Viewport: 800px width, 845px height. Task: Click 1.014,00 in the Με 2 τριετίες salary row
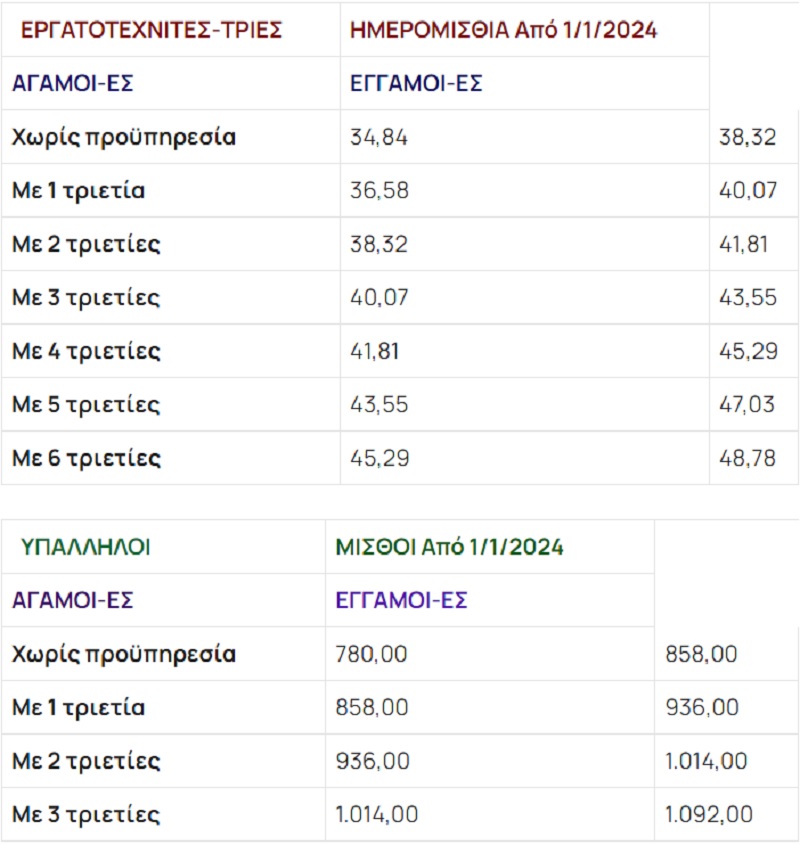[705, 761]
